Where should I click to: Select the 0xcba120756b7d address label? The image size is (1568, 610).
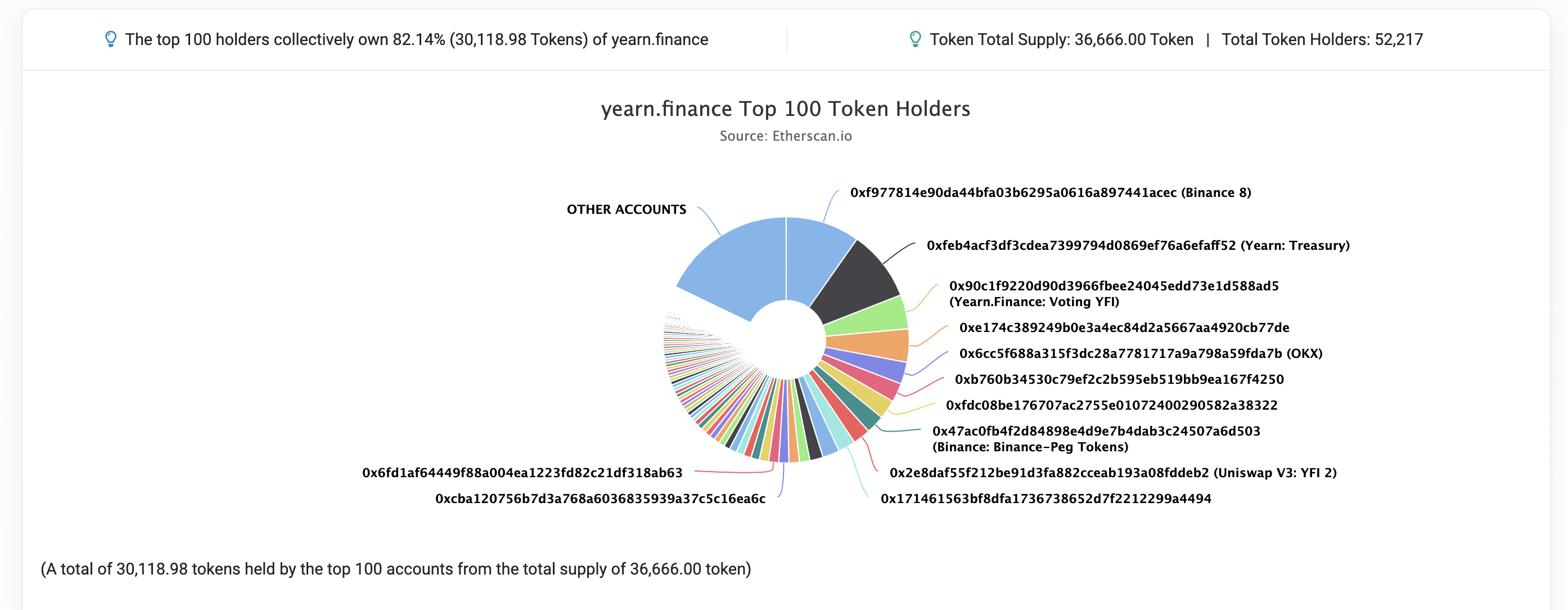(x=600, y=499)
